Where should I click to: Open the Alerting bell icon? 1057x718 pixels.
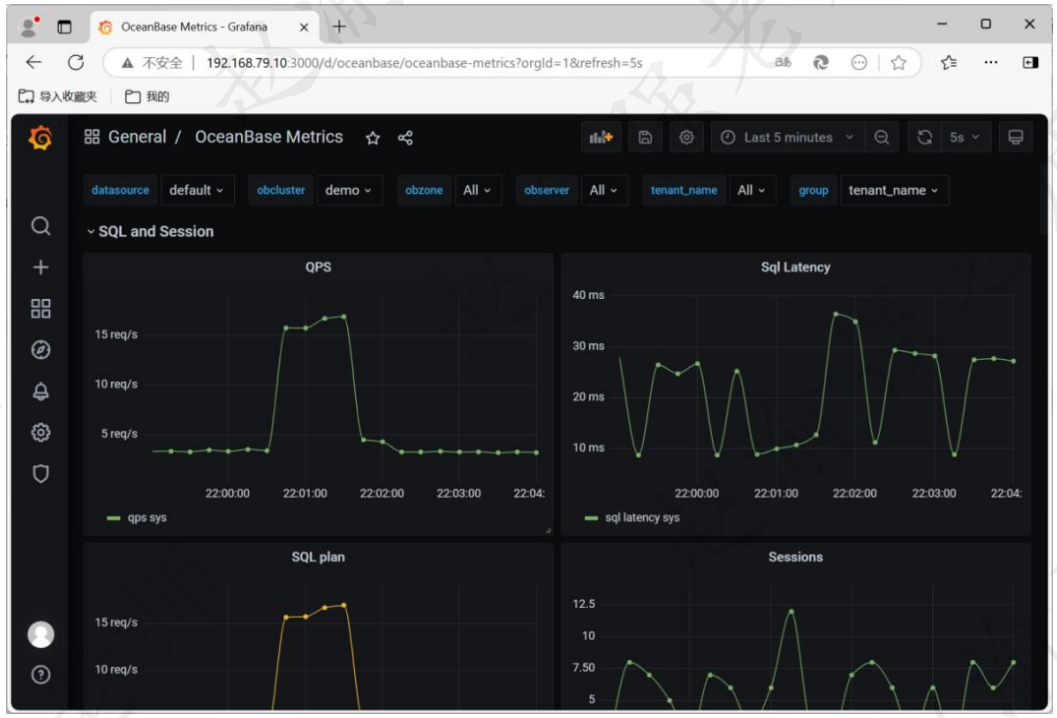(40, 391)
